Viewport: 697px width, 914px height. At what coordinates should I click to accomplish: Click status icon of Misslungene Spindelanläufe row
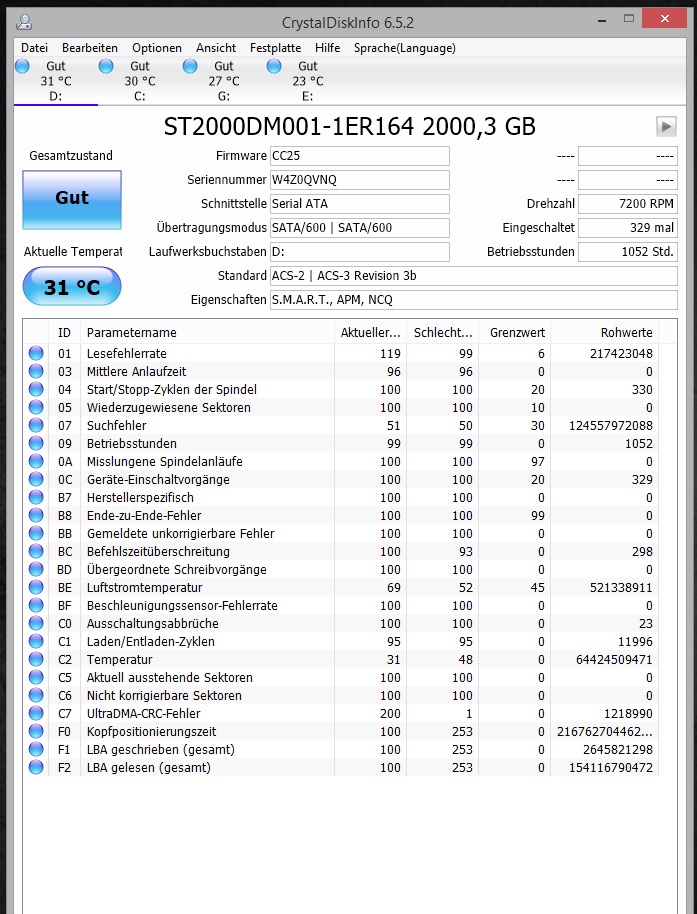point(36,462)
